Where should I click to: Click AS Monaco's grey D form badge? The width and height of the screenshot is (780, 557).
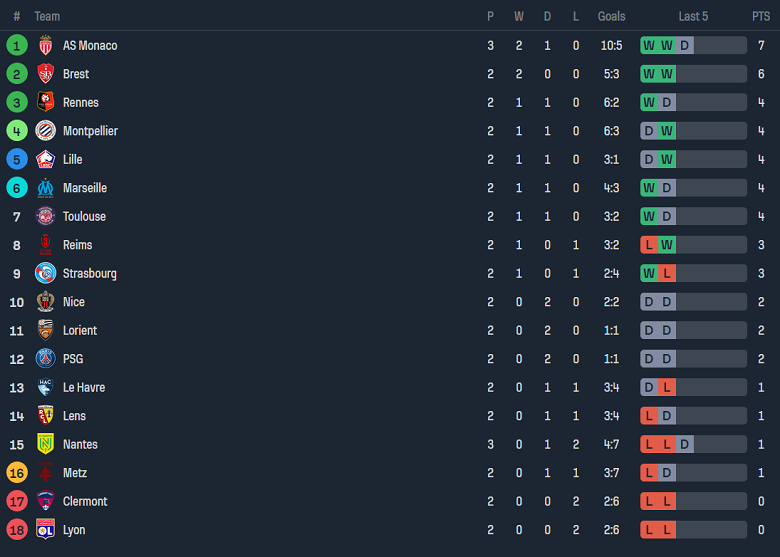tap(684, 45)
